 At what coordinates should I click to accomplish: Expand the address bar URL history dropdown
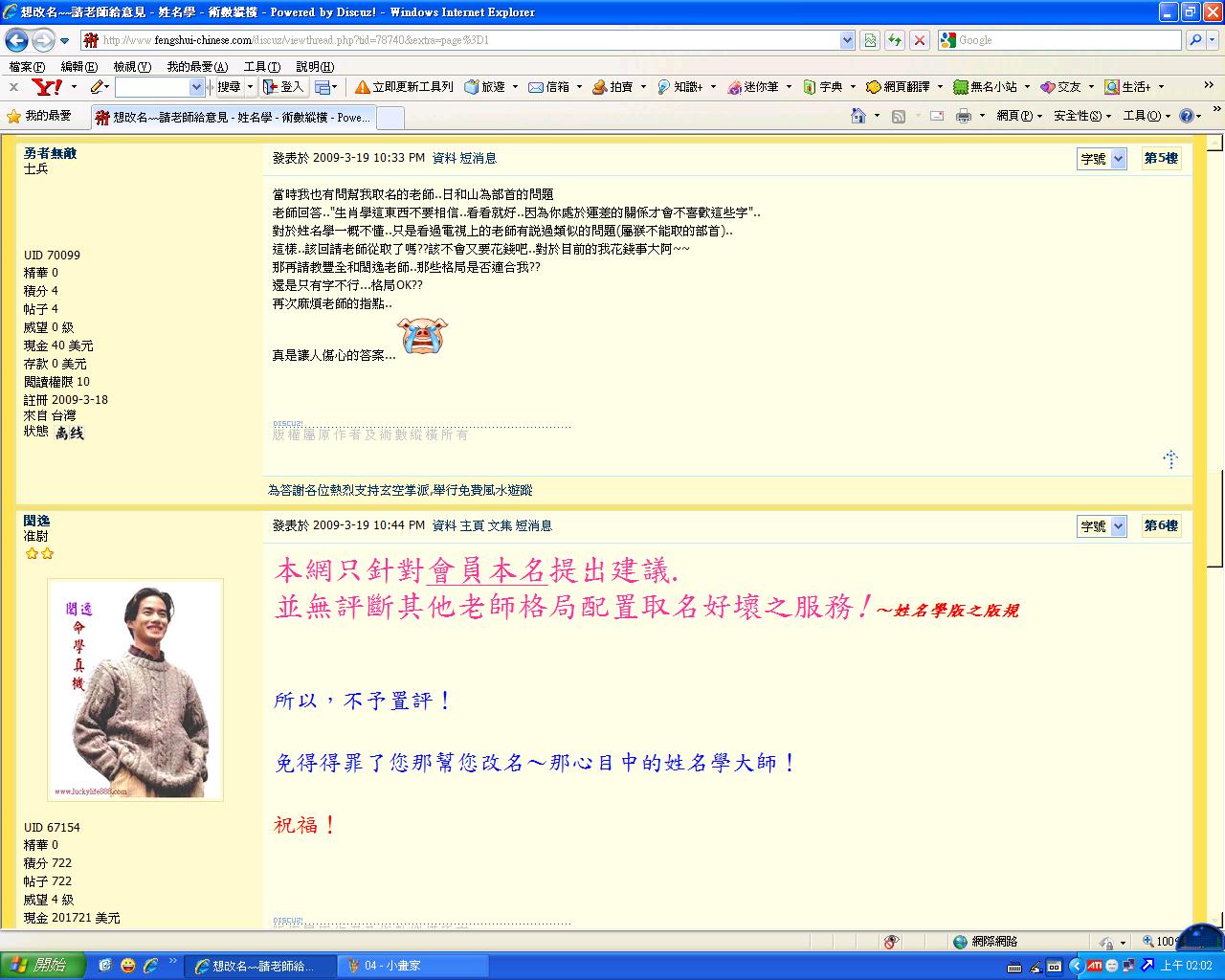[x=847, y=40]
